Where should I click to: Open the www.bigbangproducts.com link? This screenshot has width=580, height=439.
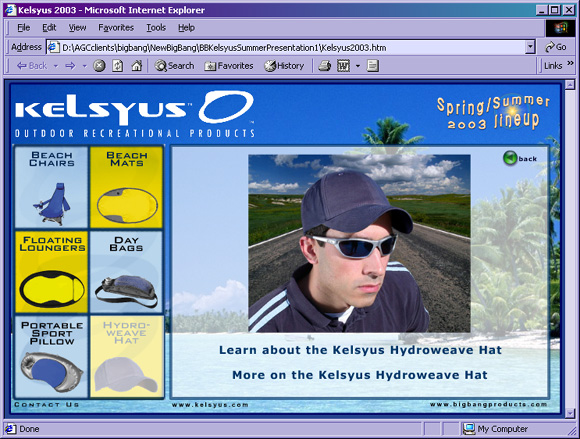(488, 404)
